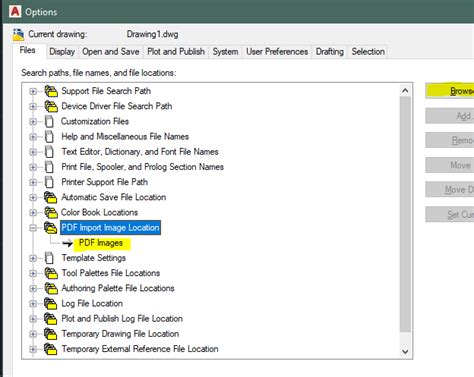Select the System tab
The width and height of the screenshot is (474, 377).
click(x=225, y=52)
